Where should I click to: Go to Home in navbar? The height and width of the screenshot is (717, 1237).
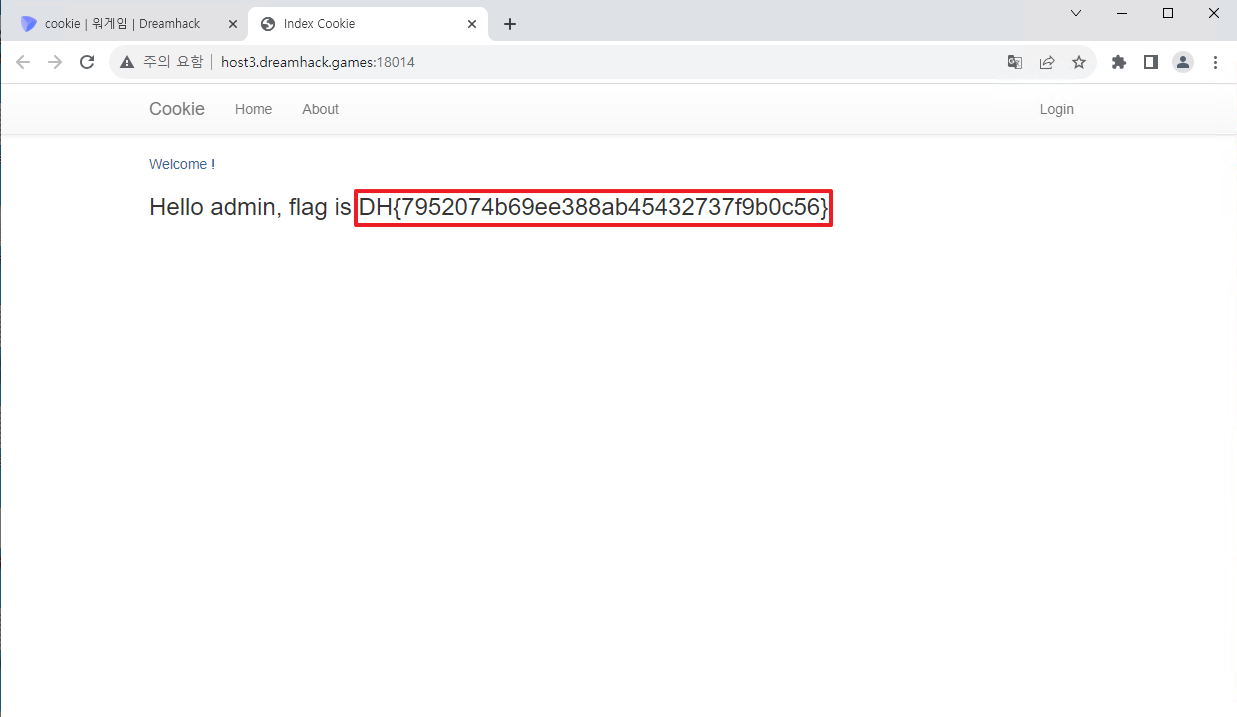point(253,109)
